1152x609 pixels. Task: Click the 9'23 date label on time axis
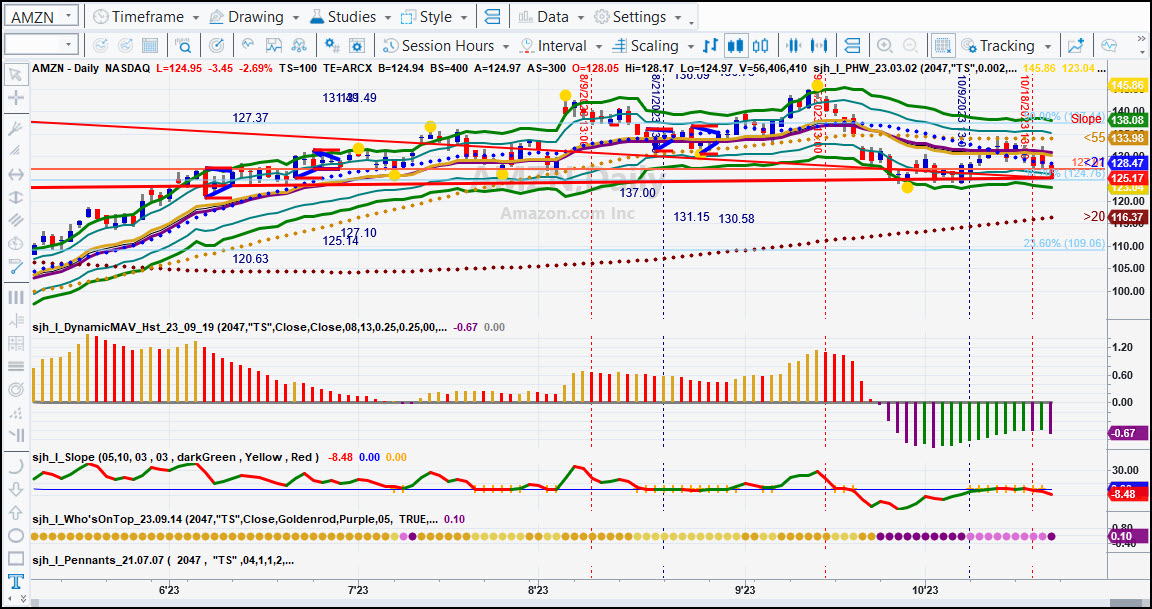pos(745,590)
